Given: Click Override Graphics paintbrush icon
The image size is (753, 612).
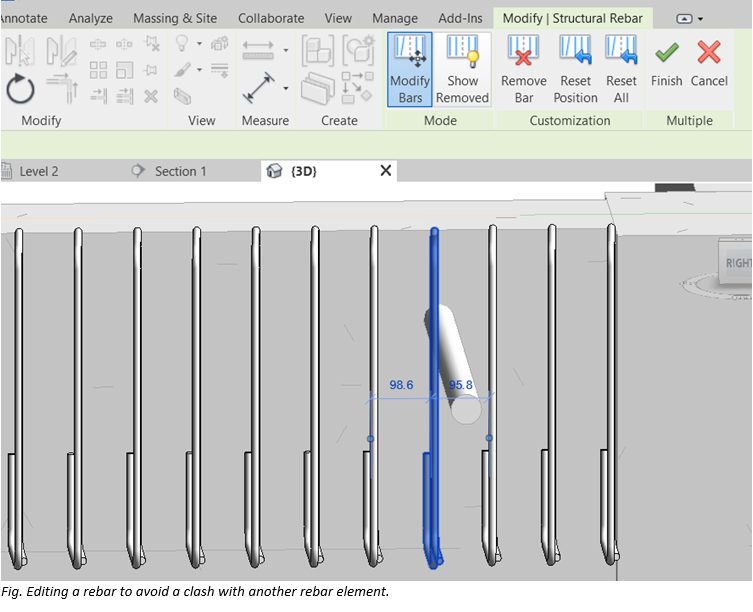Looking at the screenshot, I should tap(182, 70).
